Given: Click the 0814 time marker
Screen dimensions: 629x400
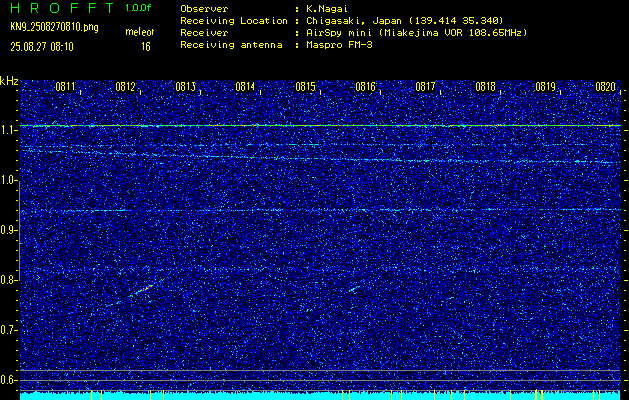Looking at the screenshot, I should point(245,86).
